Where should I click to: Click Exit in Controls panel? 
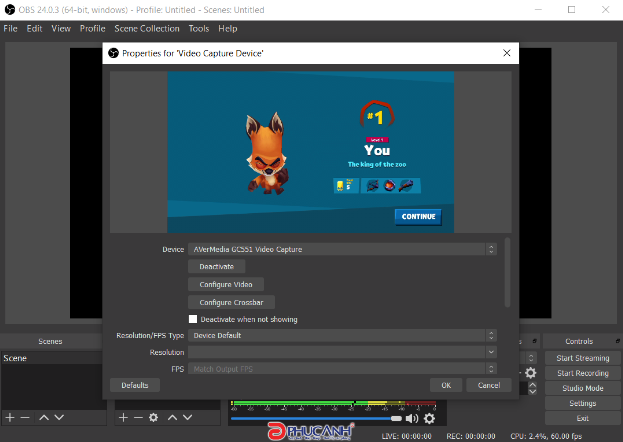582,419
